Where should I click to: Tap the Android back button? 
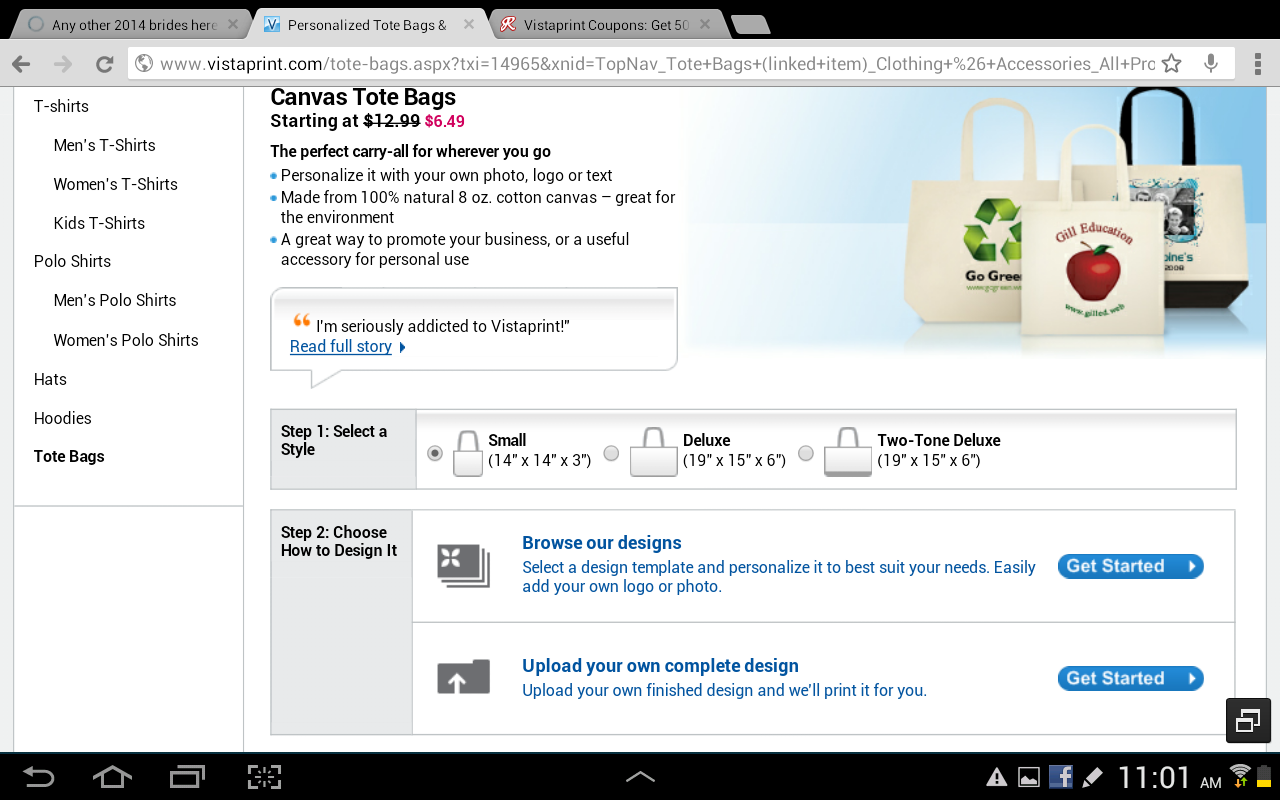[38, 777]
